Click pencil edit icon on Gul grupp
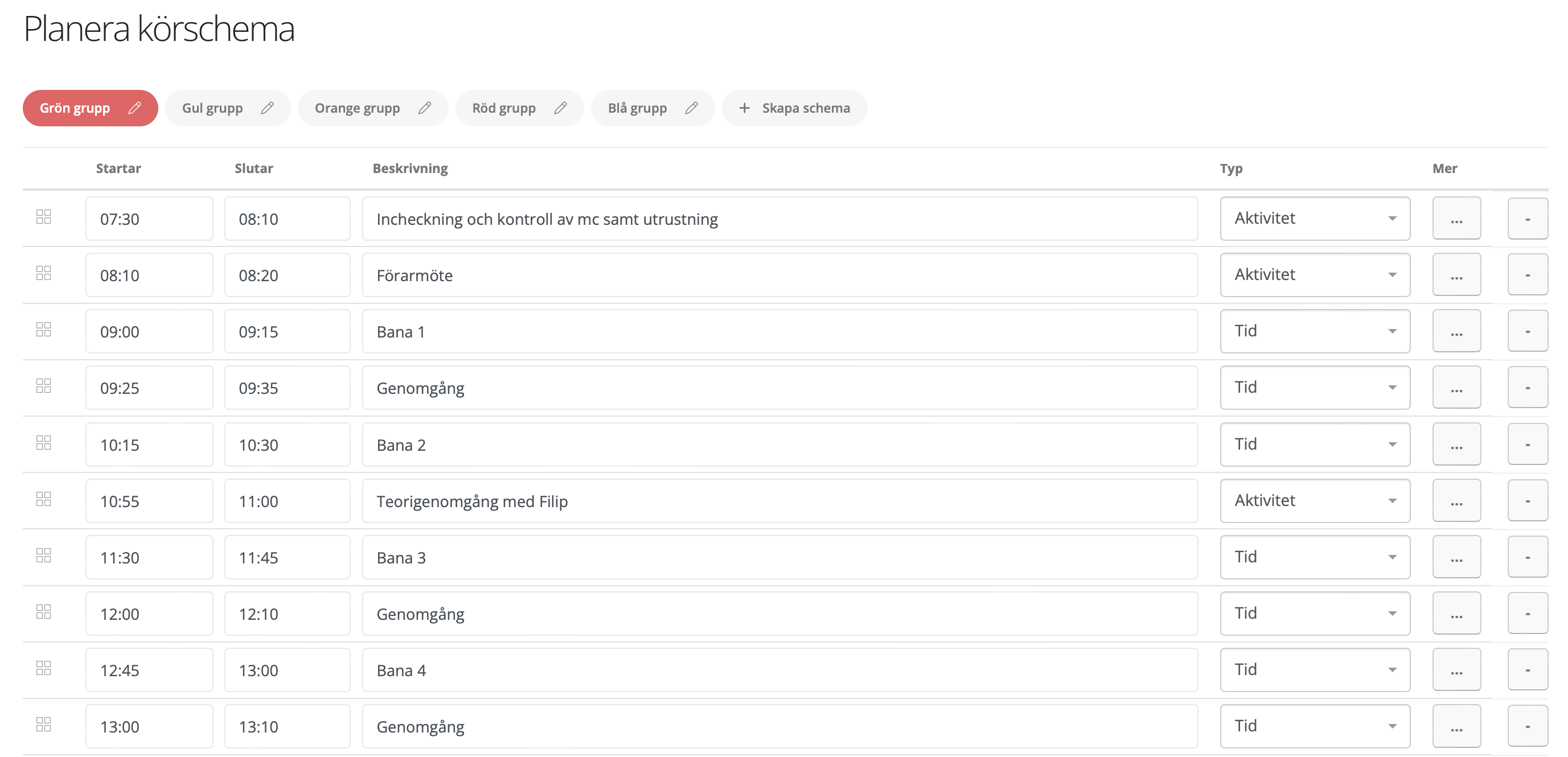The height and width of the screenshot is (757, 1568). coord(267,108)
